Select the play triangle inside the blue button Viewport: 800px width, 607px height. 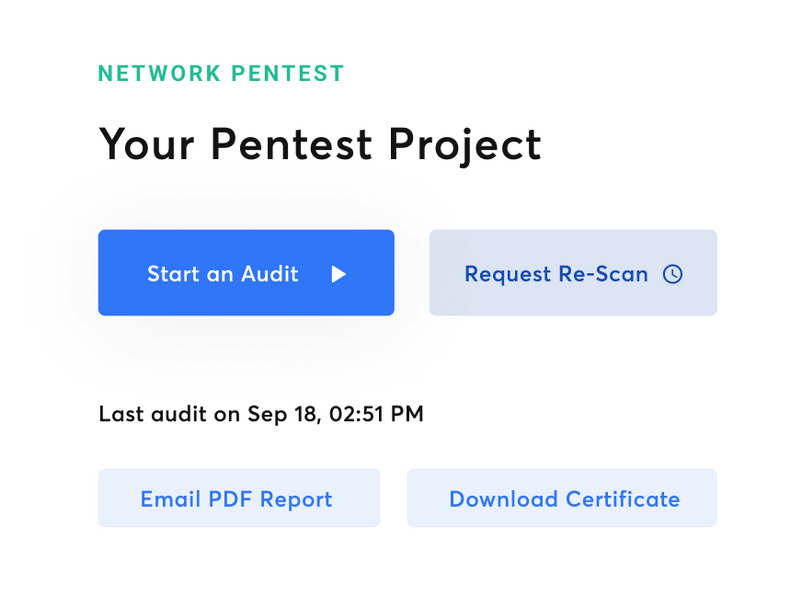341,273
